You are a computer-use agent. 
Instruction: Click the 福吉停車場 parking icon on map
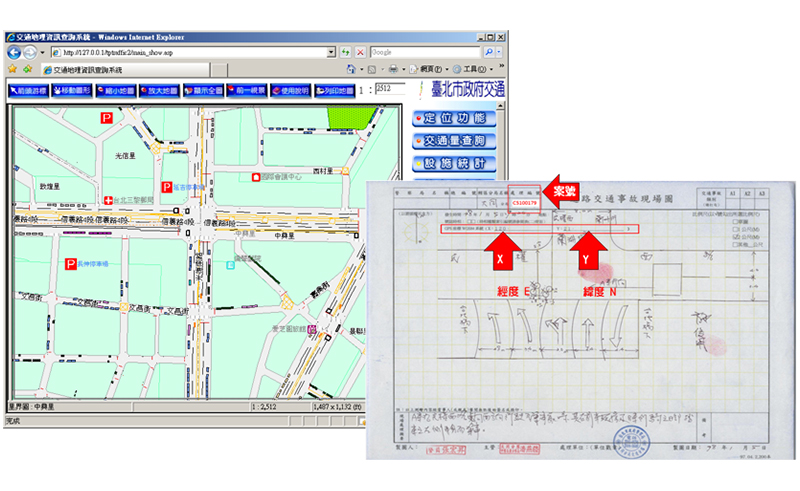pos(166,187)
